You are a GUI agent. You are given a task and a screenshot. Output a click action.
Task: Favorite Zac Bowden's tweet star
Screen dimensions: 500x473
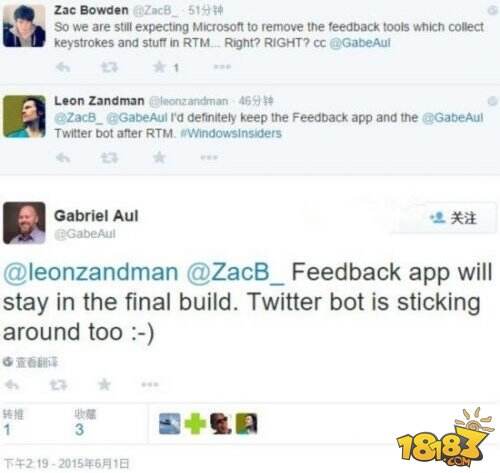pos(159,67)
